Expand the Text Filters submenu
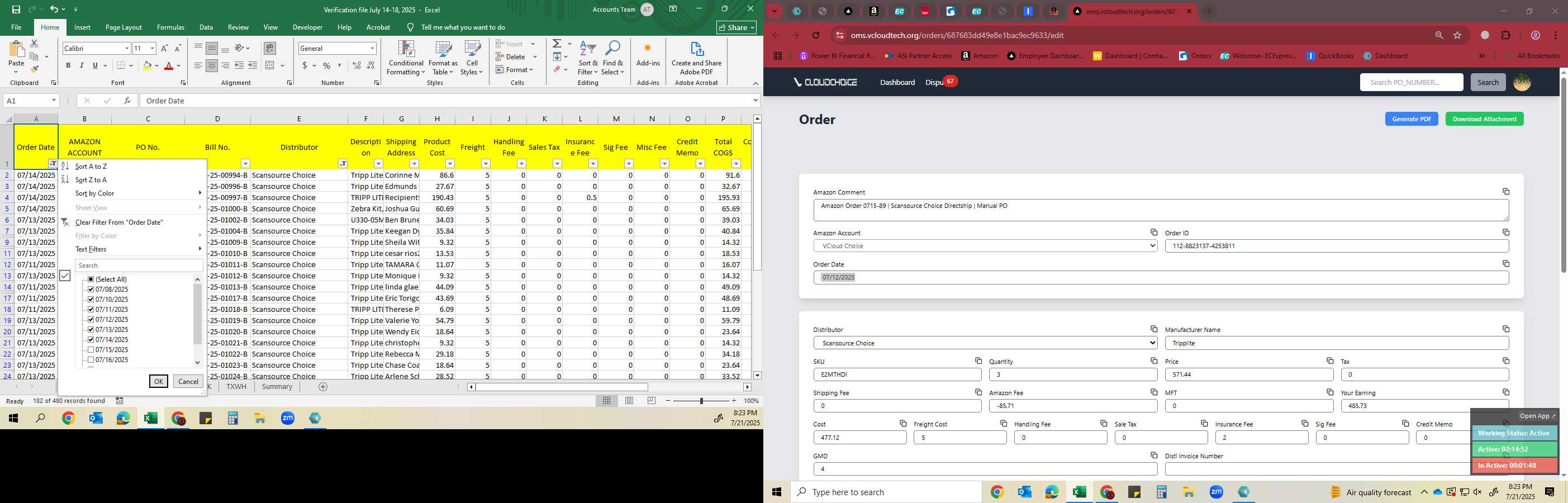Image resolution: width=1568 pixels, height=503 pixels. pyautogui.click(x=132, y=249)
